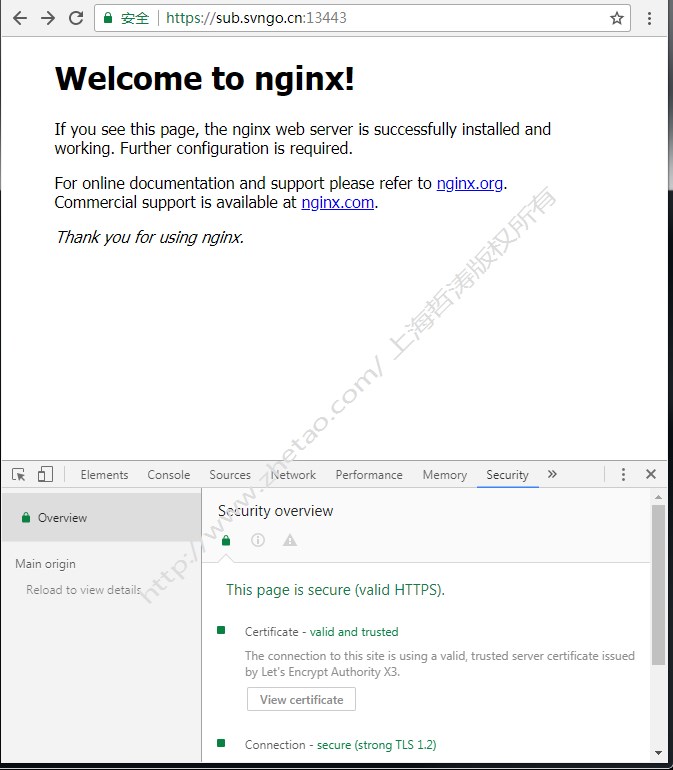The width and height of the screenshot is (673, 770).
Task: Activate the inspect element picker
Action: (x=19, y=475)
